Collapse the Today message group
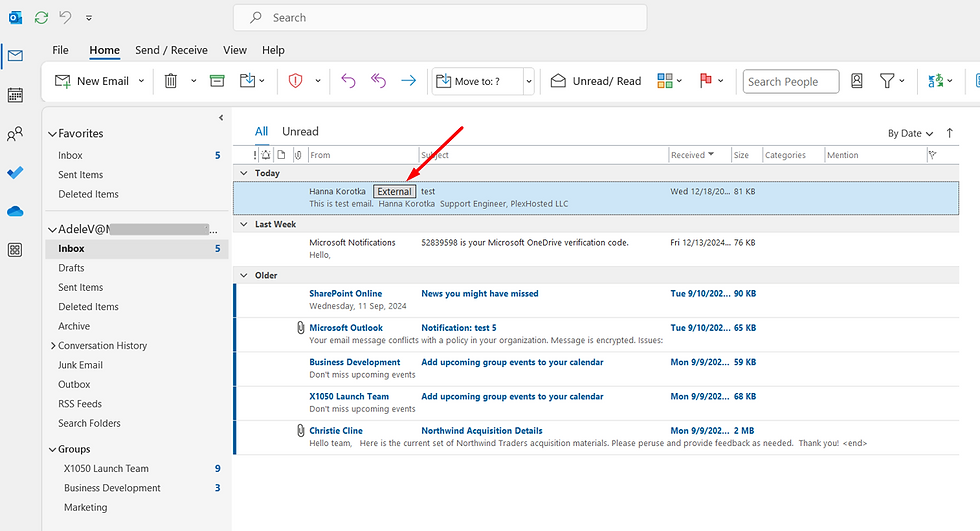The image size is (980, 531). coord(244,173)
